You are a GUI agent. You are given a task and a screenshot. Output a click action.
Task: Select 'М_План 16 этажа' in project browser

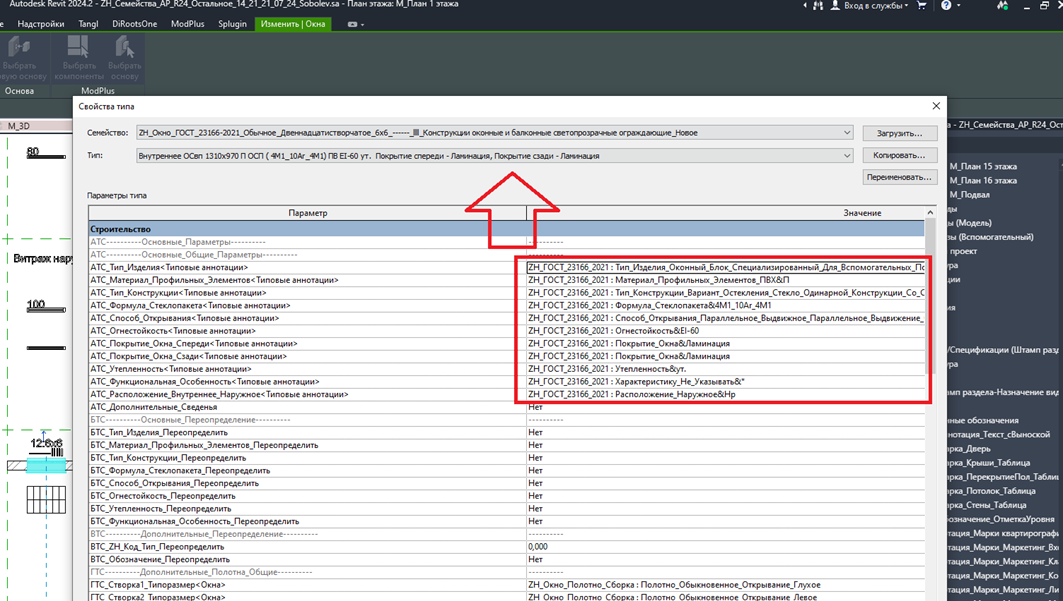pos(983,180)
